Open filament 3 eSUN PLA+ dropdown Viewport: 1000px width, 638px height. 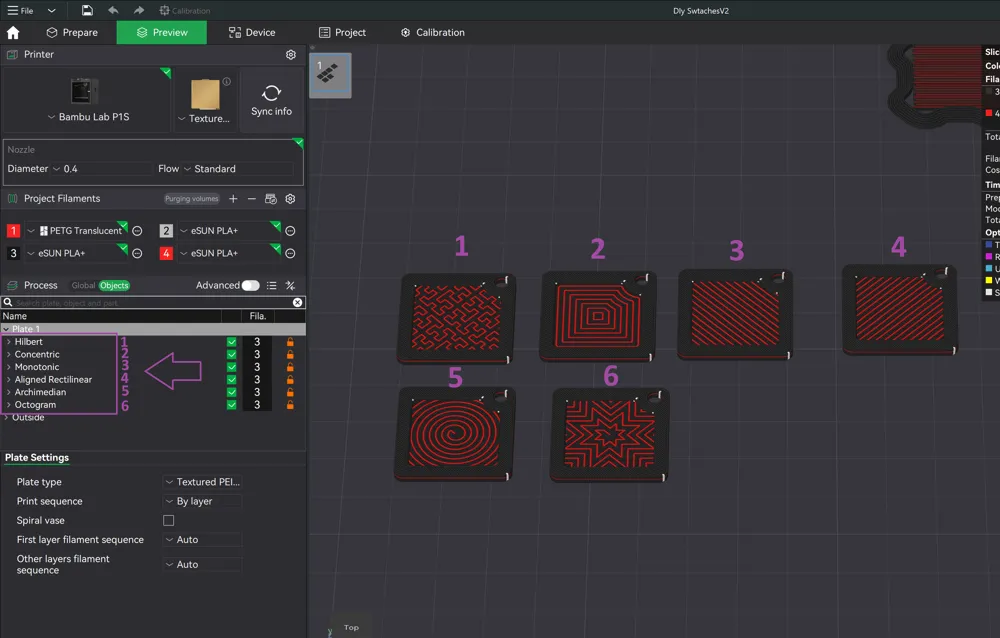[77, 253]
